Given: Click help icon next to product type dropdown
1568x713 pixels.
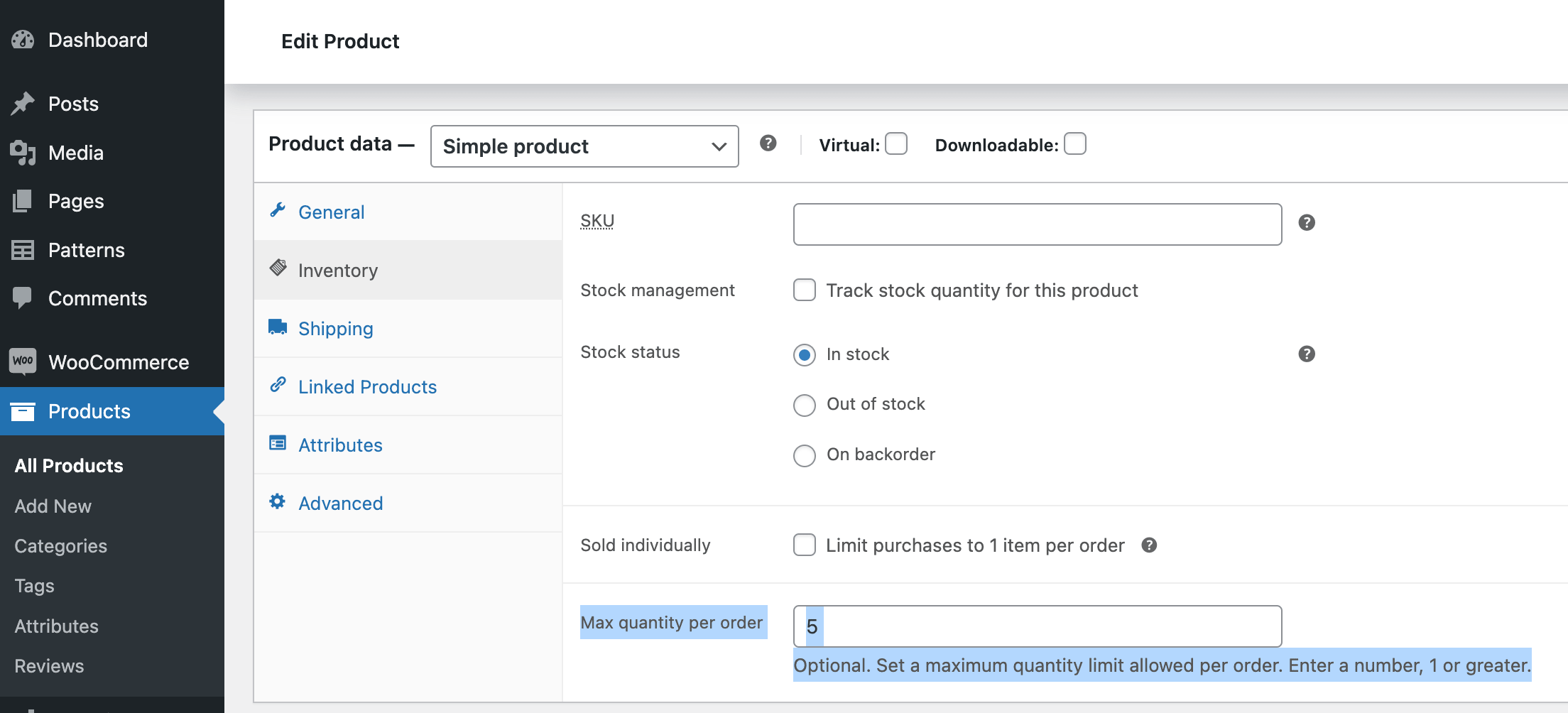Looking at the screenshot, I should 768,143.
